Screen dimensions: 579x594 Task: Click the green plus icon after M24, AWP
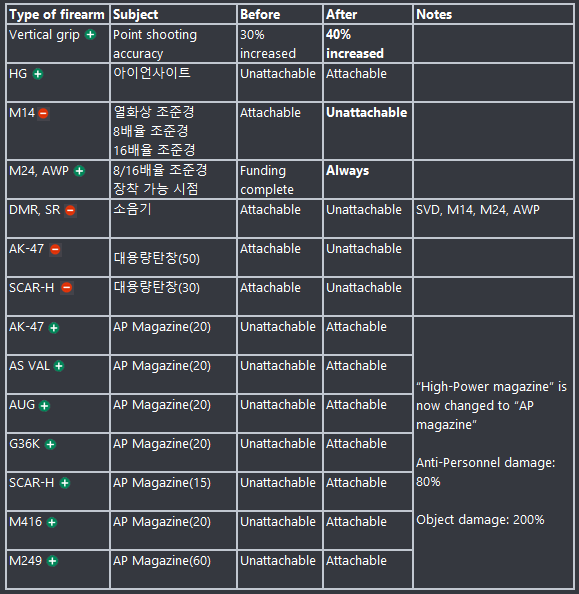coord(80,171)
